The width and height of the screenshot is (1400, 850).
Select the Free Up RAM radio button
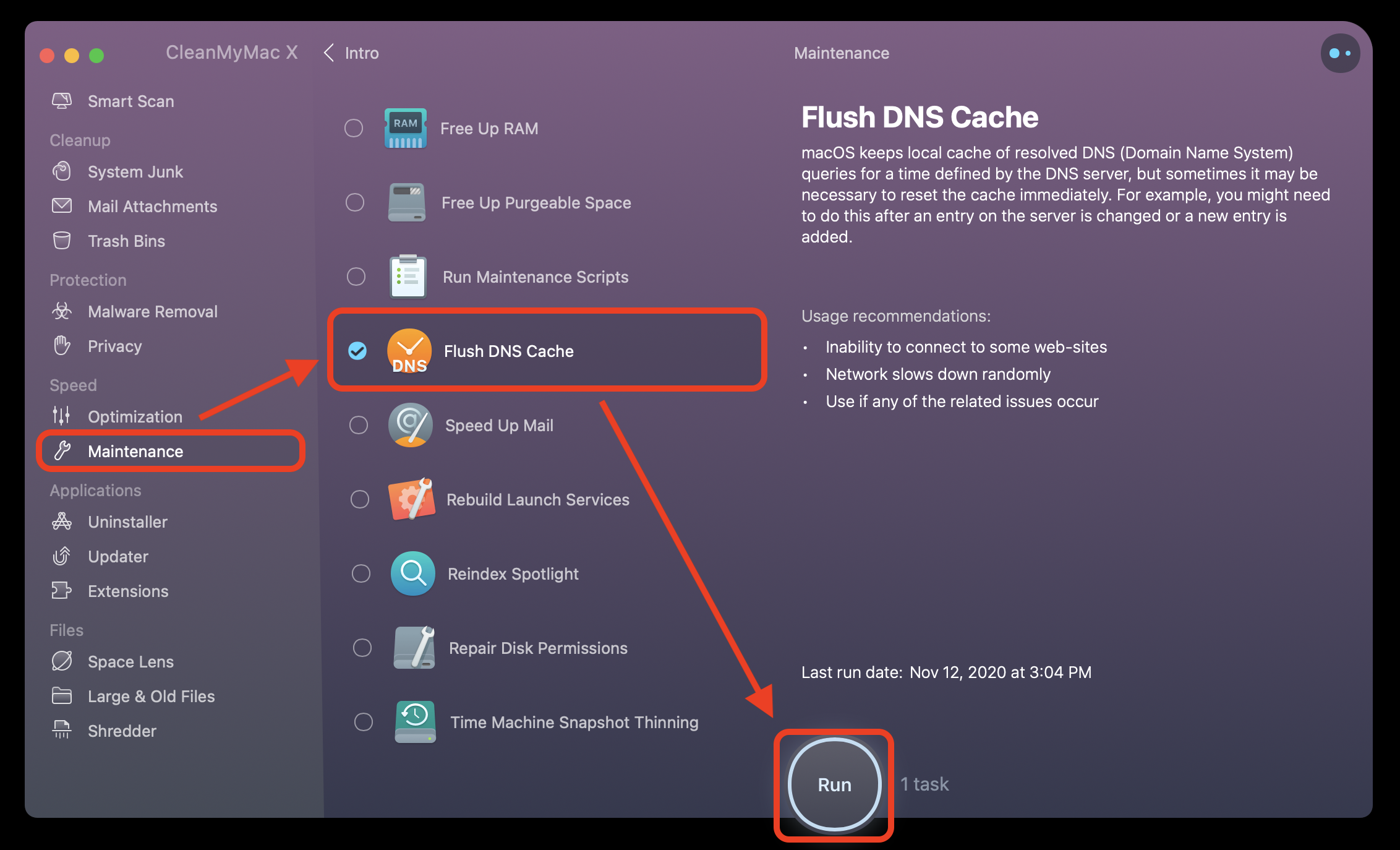[x=357, y=128]
